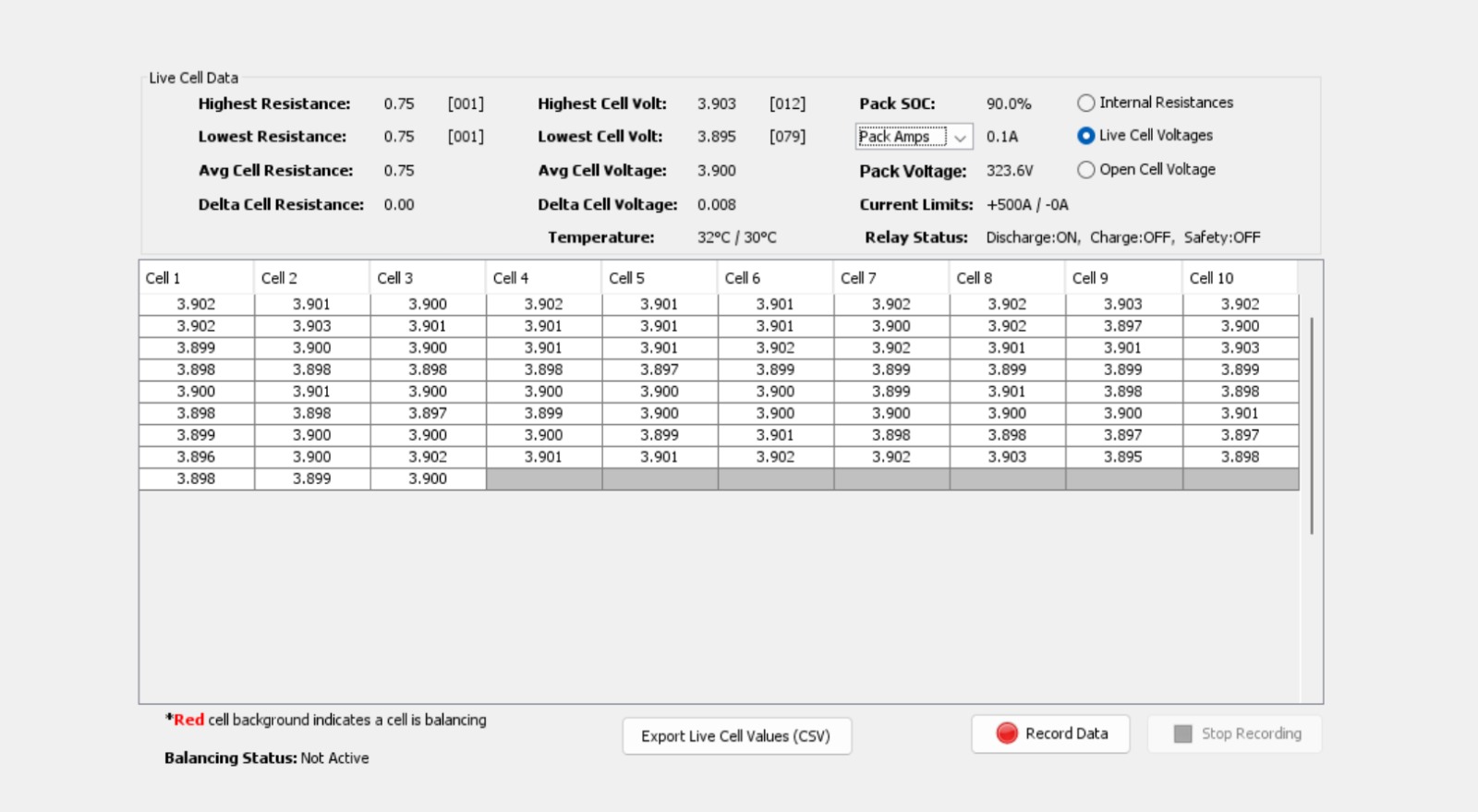The width and height of the screenshot is (1478, 812).
Task: Click the grayed Stop Recording button
Action: (x=1235, y=733)
